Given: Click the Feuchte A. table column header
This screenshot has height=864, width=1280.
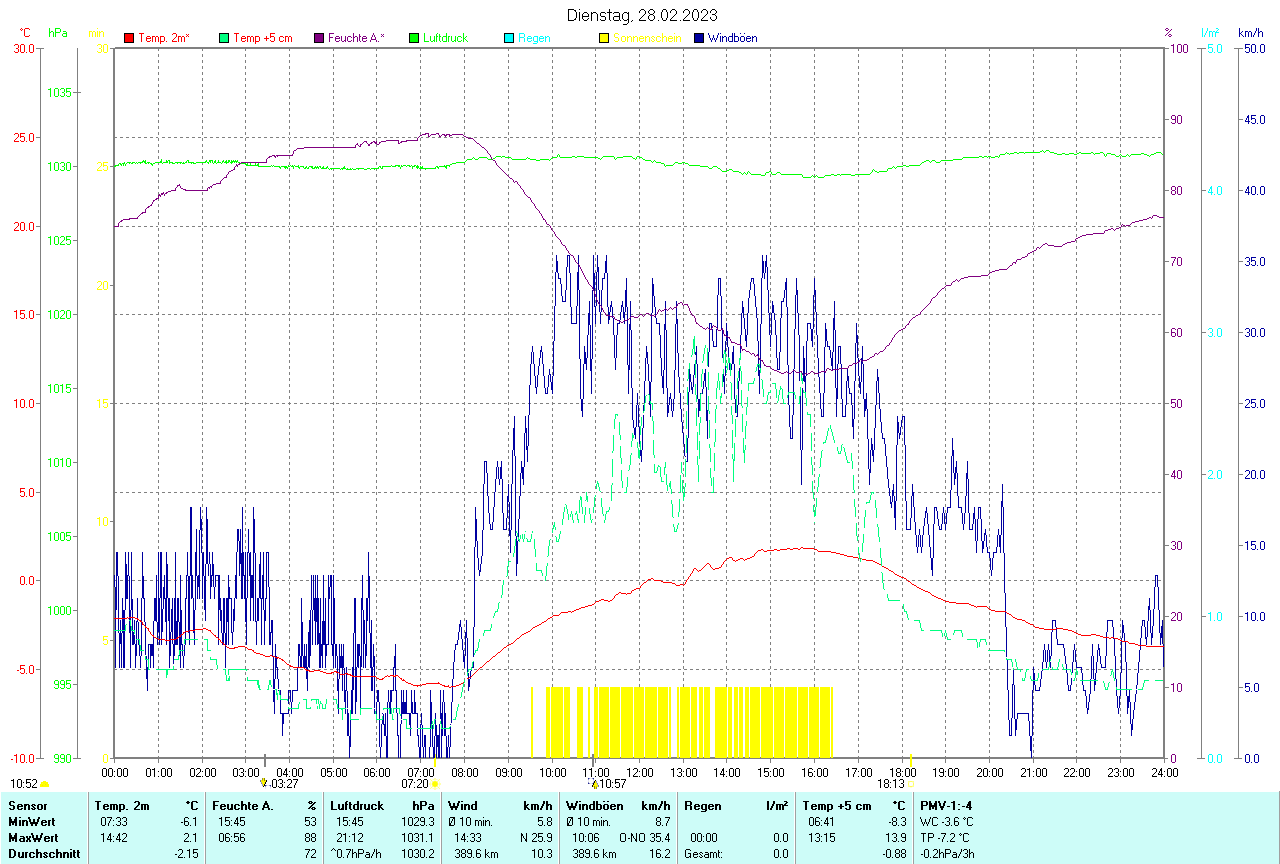Looking at the screenshot, I should tap(242, 805).
